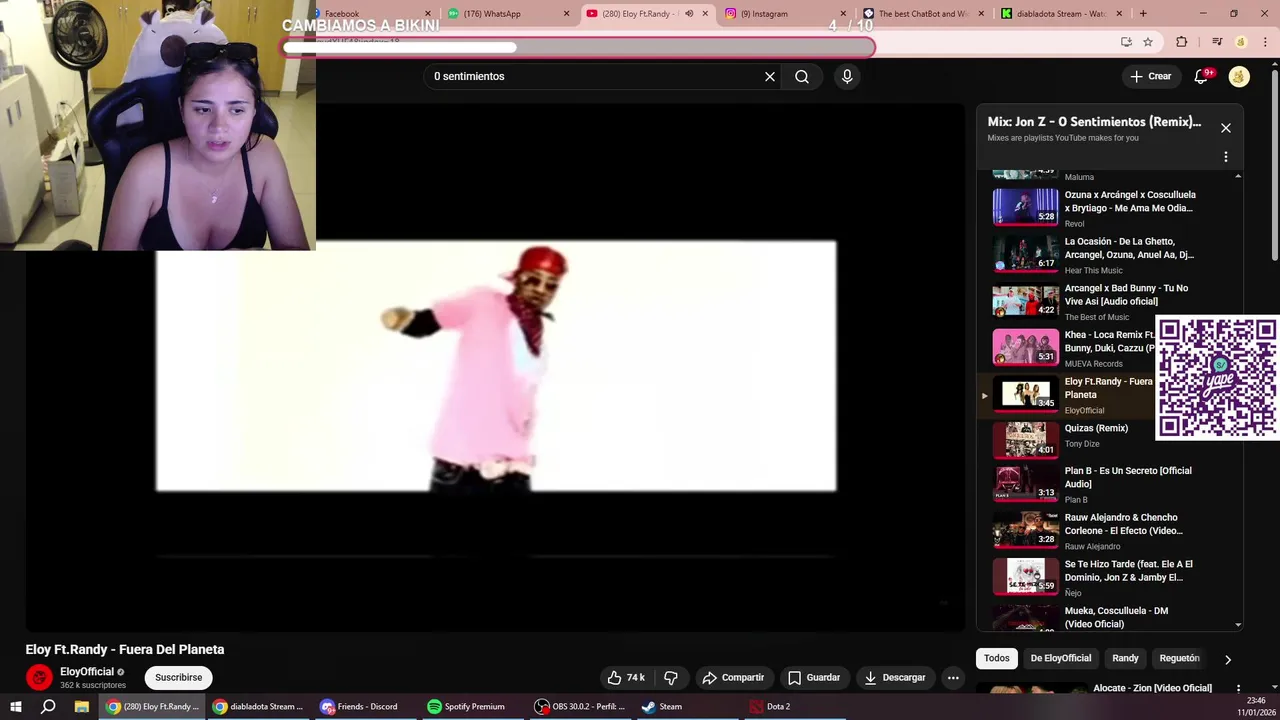Open Chrome extensions puzzle icon
1280x720 pixels.
point(1182,42)
